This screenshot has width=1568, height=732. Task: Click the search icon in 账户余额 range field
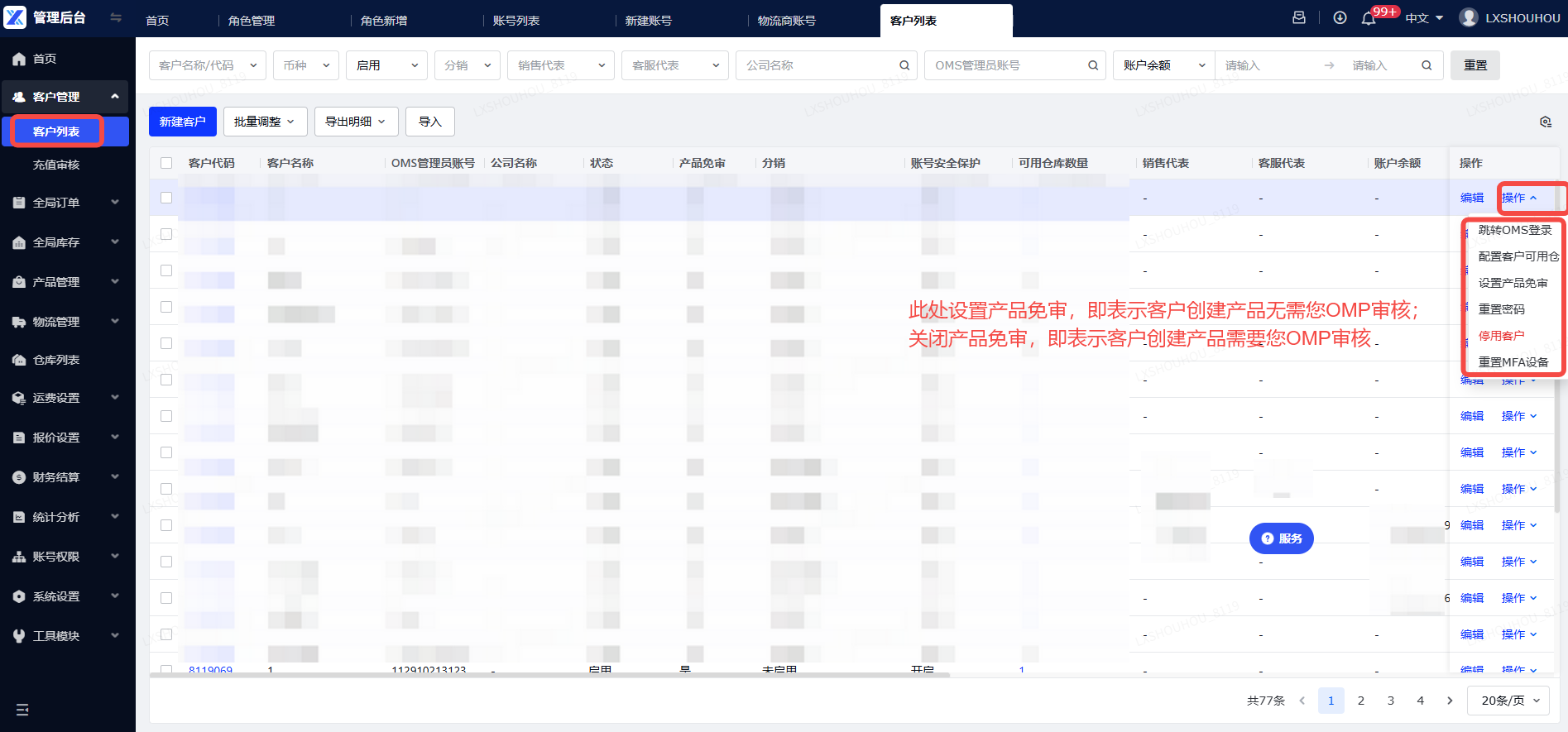(x=1427, y=65)
